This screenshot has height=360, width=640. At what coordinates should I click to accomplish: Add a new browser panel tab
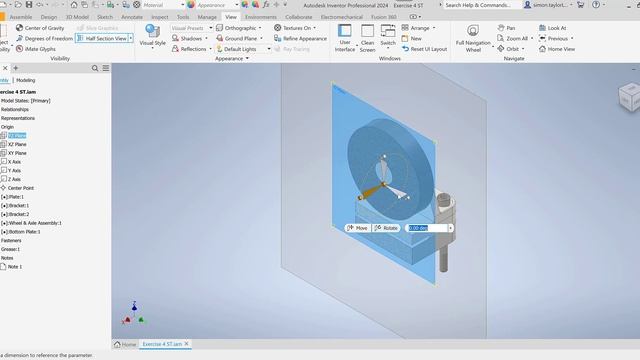click(16, 68)
